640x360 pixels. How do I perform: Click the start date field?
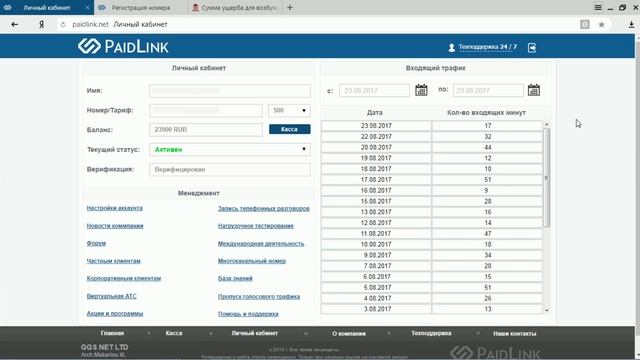pyautogui.click(x=374, y=90)
